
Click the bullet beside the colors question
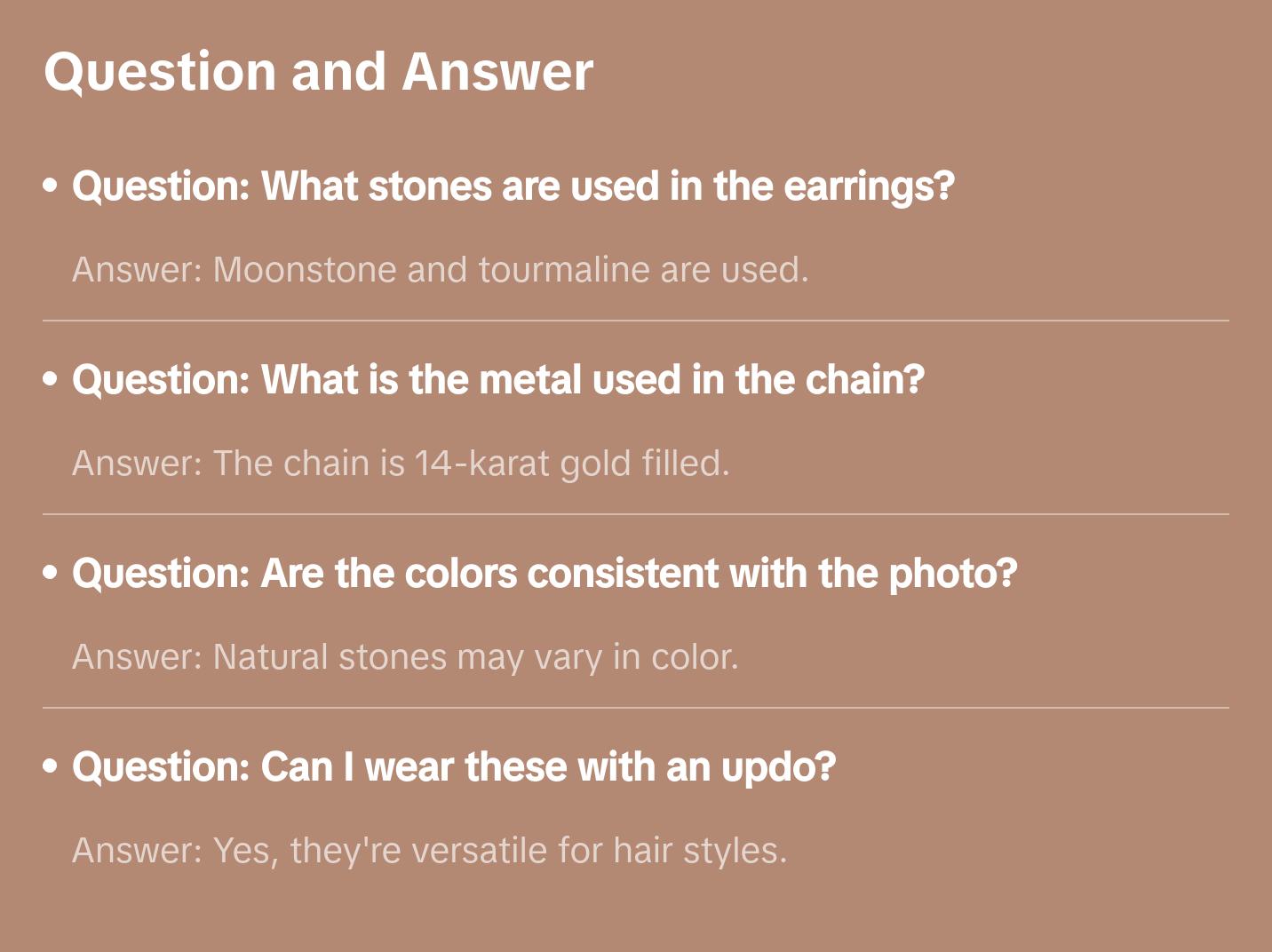(x=51, y=573)
